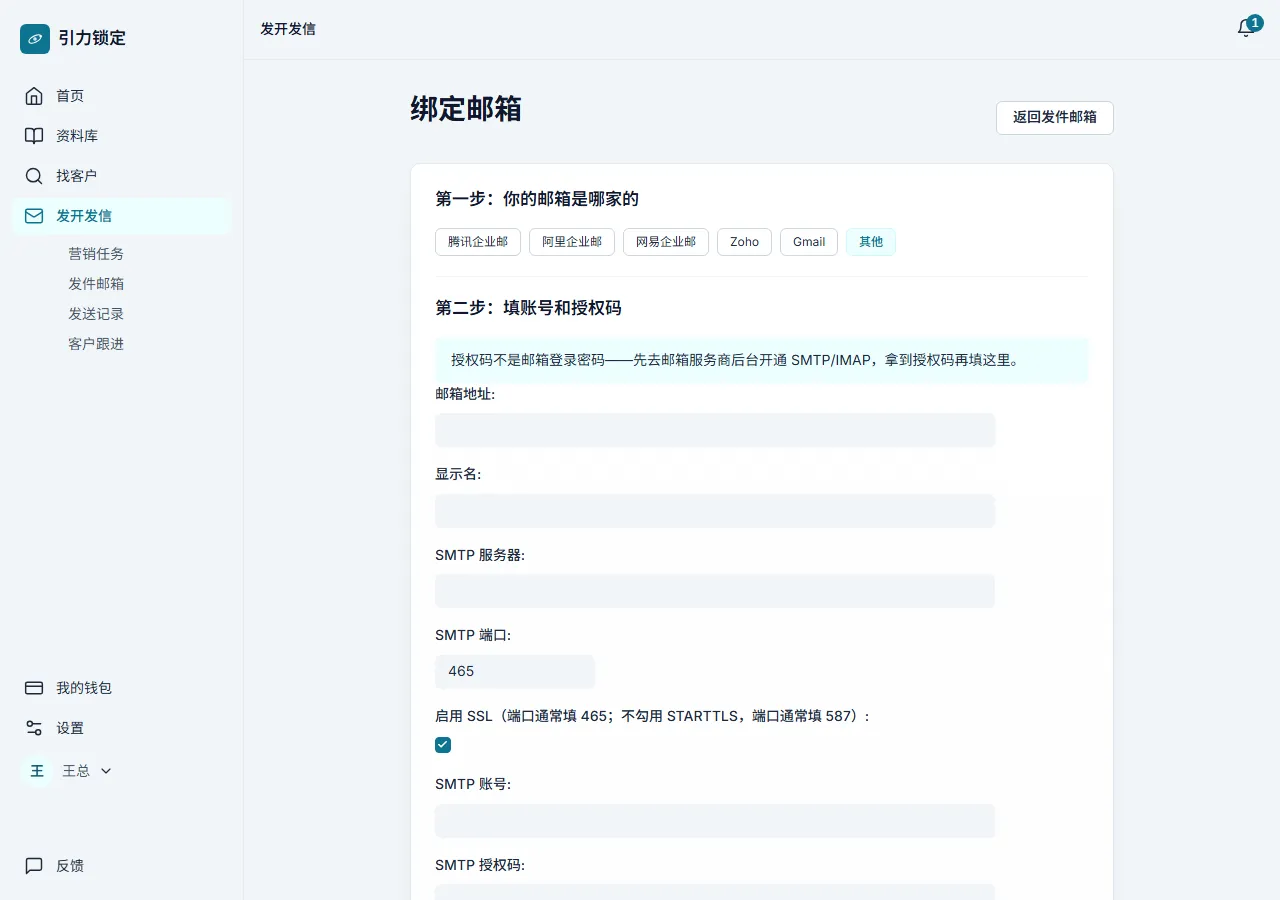Image resolution: width=1280 pixels, height=900 pixels.
Task: Open the 营销任务 submenu item
Action: click(96, 254)
